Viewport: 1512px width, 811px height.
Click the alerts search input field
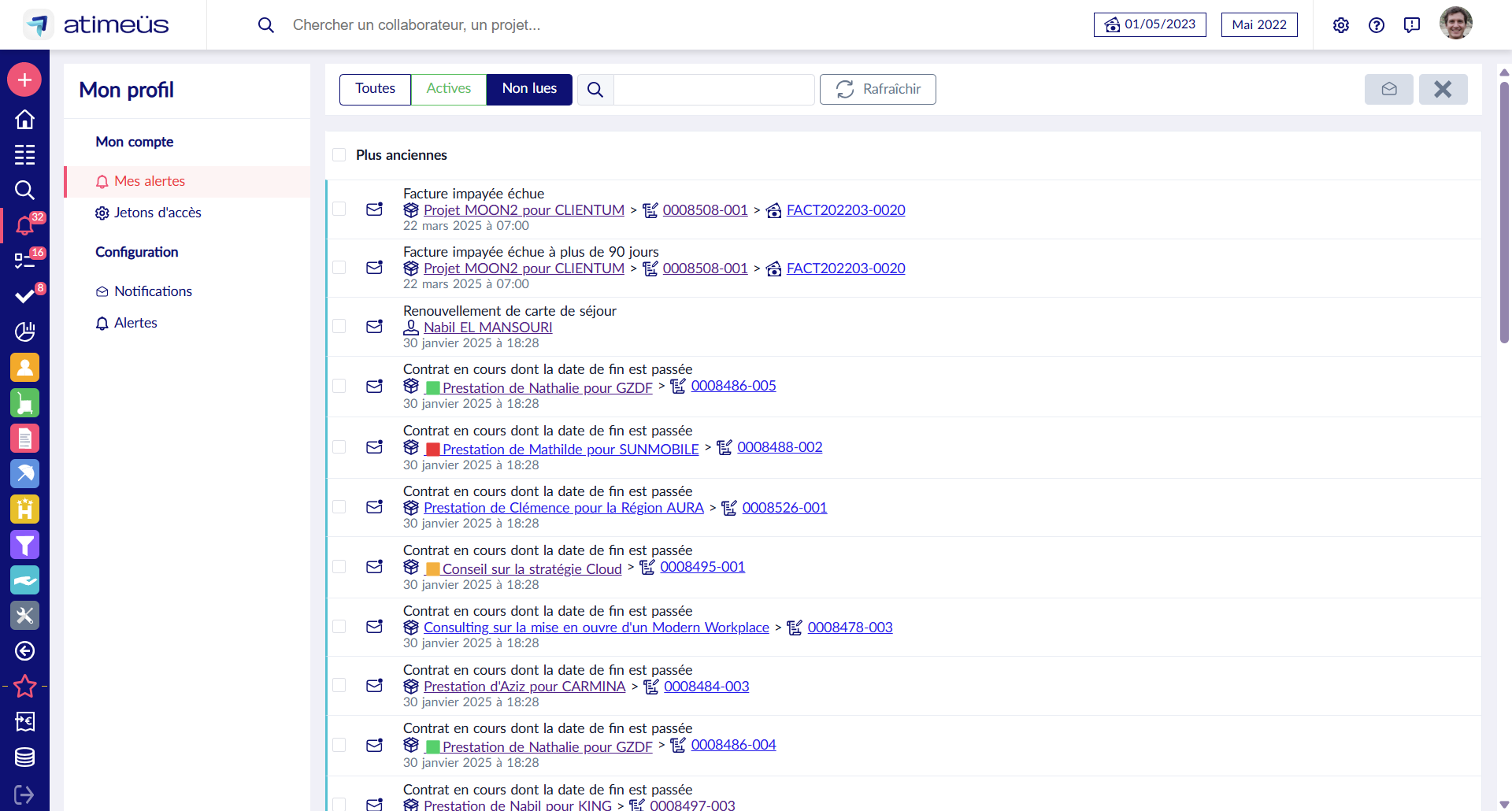pos(713,90)
